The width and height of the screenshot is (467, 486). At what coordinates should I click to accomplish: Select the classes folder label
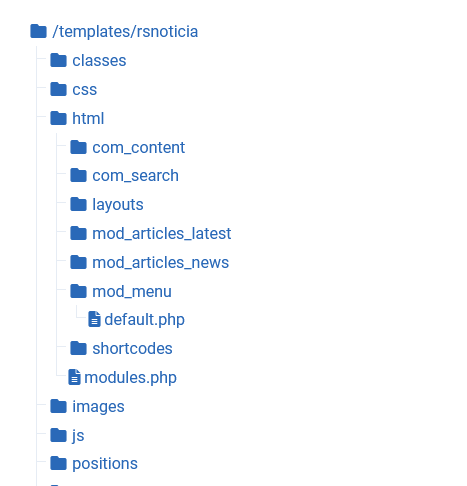point(99,60)
